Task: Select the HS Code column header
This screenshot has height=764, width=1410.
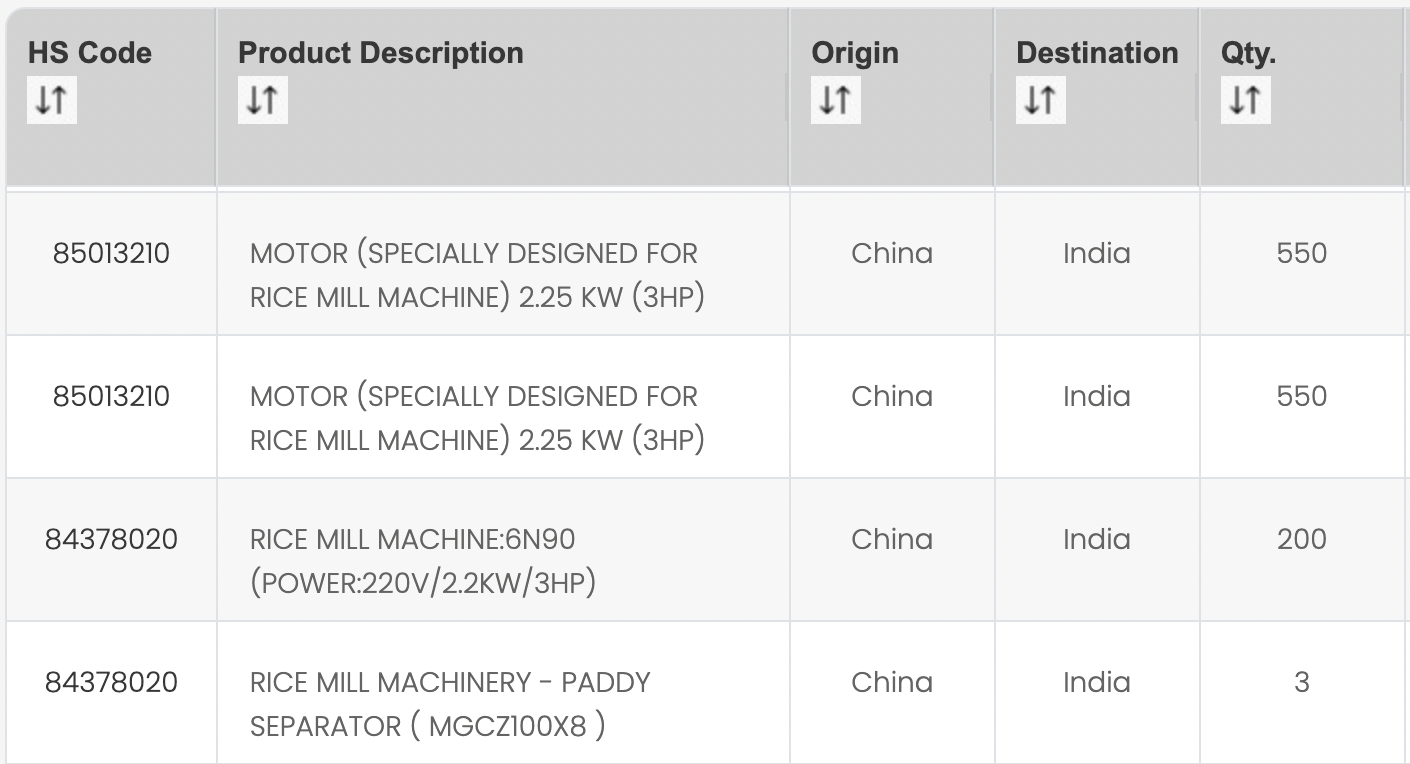Action: (x=90, y=53)
